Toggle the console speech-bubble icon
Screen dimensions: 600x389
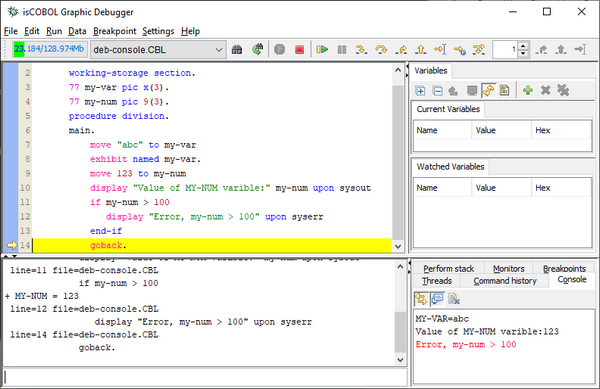click(x=437, y=299)
